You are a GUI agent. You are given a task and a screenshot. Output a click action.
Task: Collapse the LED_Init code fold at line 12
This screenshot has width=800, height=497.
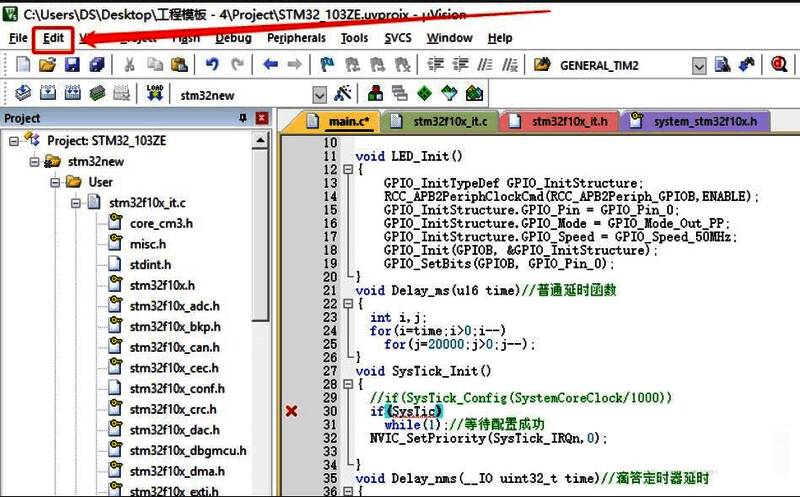pos(348,170)
